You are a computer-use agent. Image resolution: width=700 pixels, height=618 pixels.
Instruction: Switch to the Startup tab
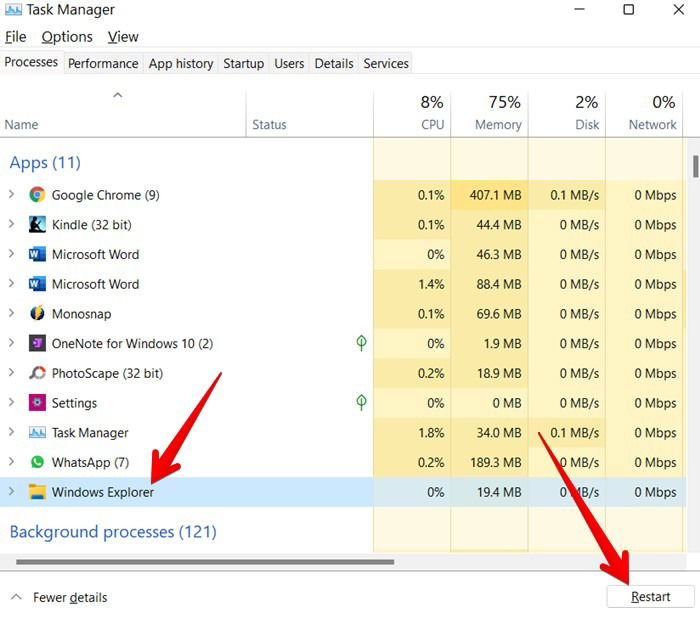tap(243, 63)
